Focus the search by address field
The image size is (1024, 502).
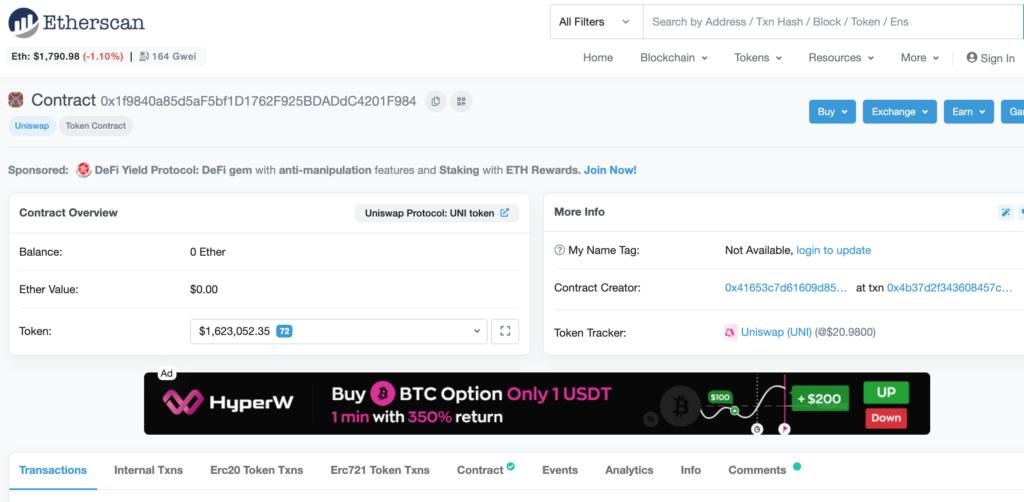click(833, 22)
